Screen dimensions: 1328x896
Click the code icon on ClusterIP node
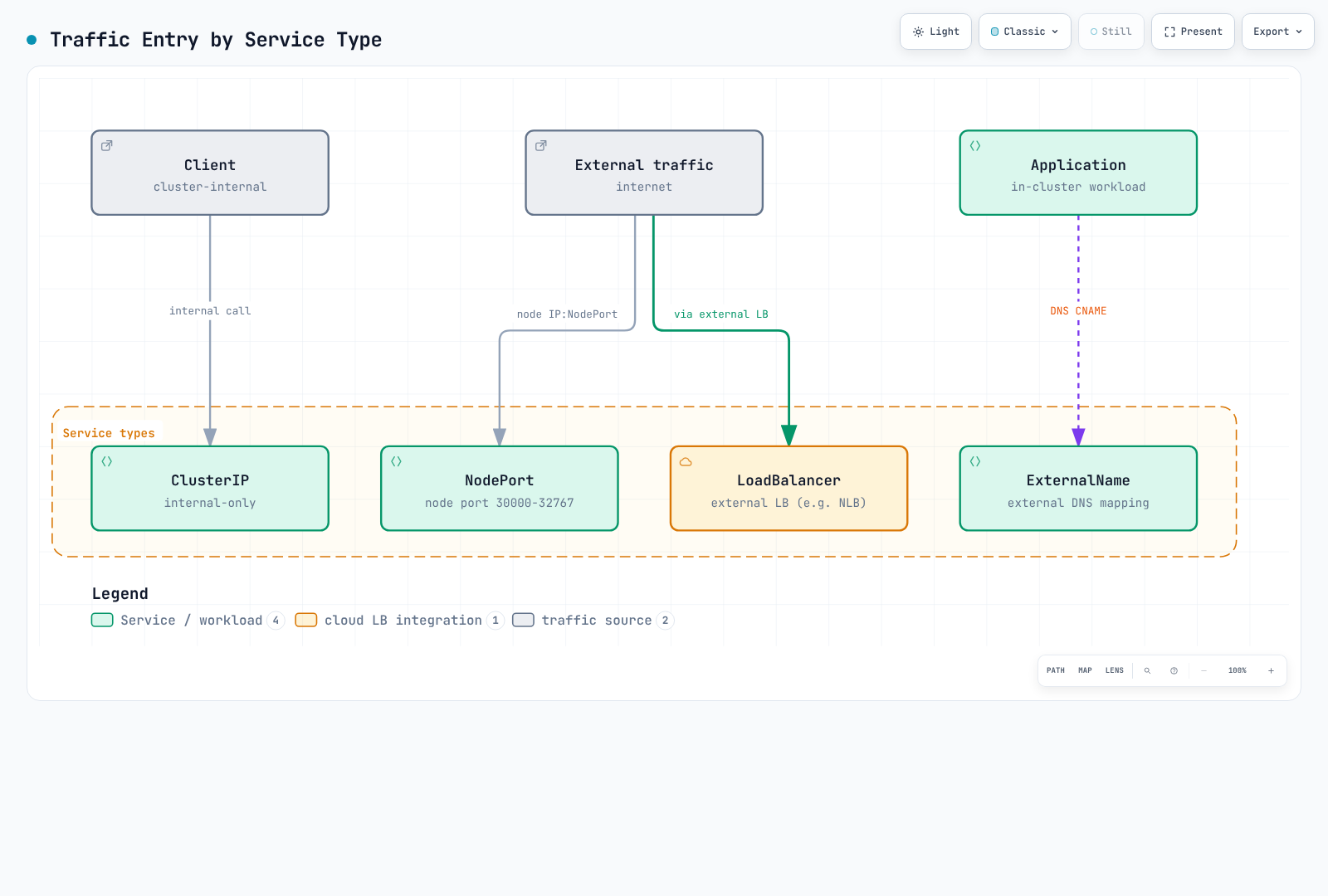coord(107,462)
